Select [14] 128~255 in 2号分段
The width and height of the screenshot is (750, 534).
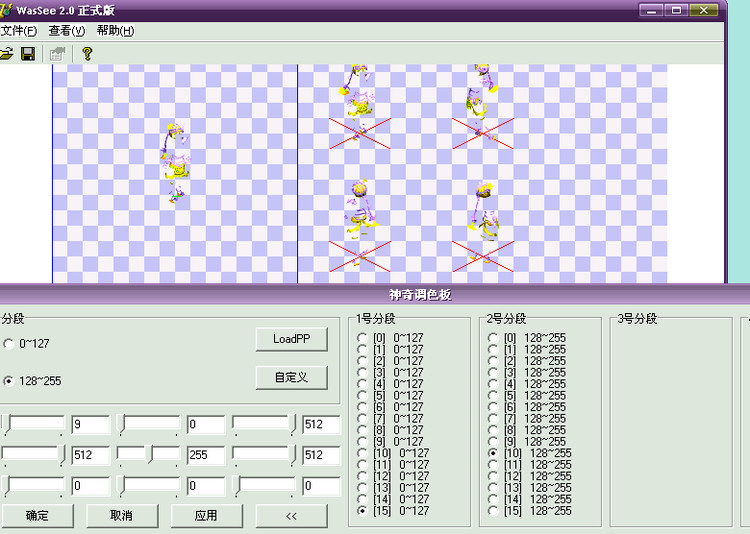(529, 499)
